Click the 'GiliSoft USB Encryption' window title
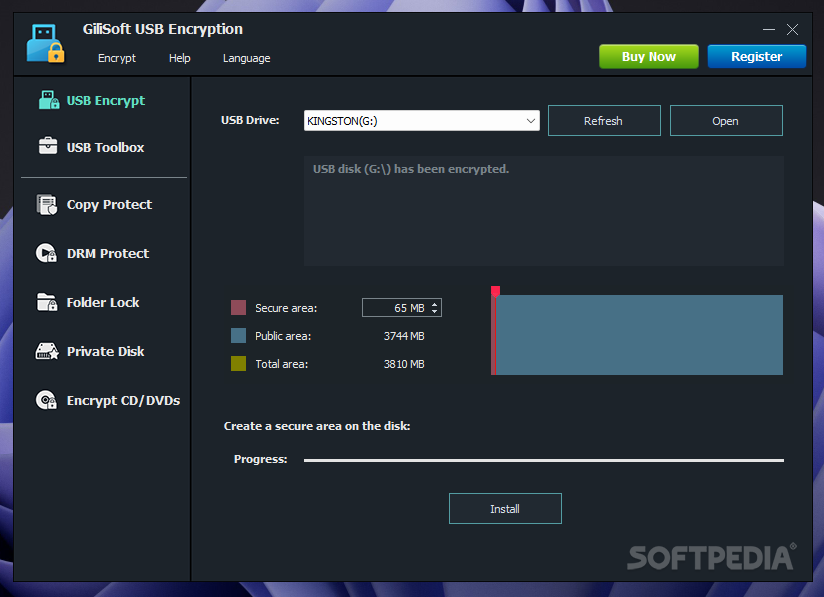This screenshot has width=824, height=597. coord(163,29)
